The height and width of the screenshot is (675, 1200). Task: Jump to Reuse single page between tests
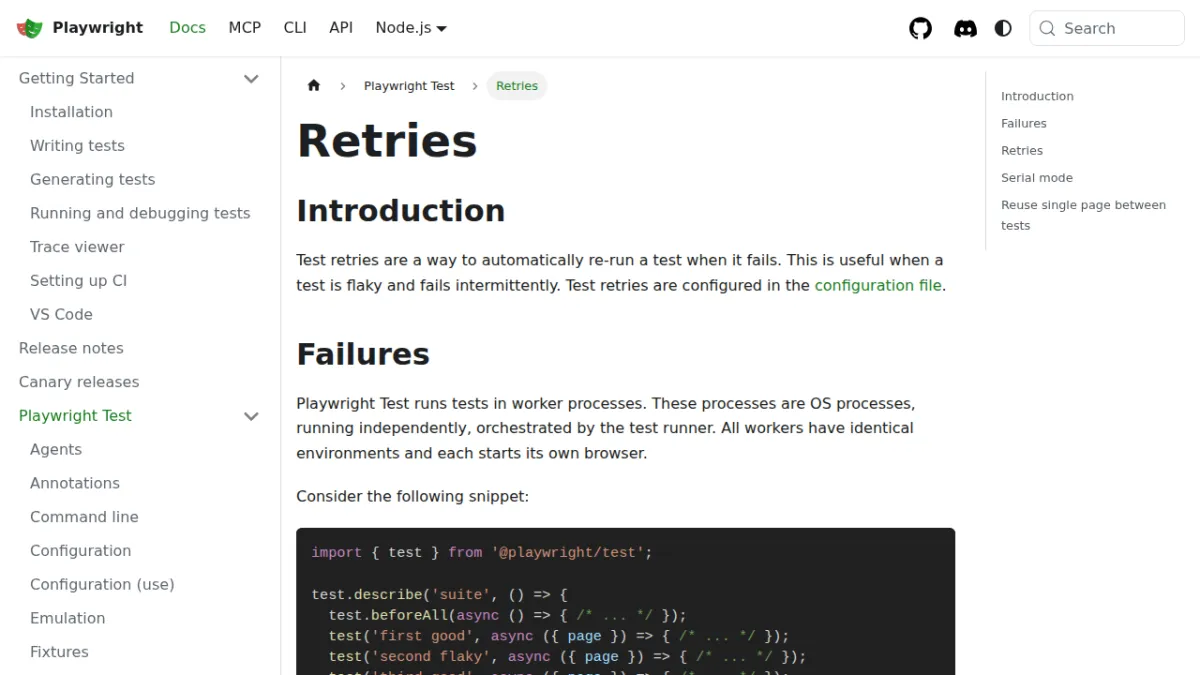click(x=1083, y=215)
